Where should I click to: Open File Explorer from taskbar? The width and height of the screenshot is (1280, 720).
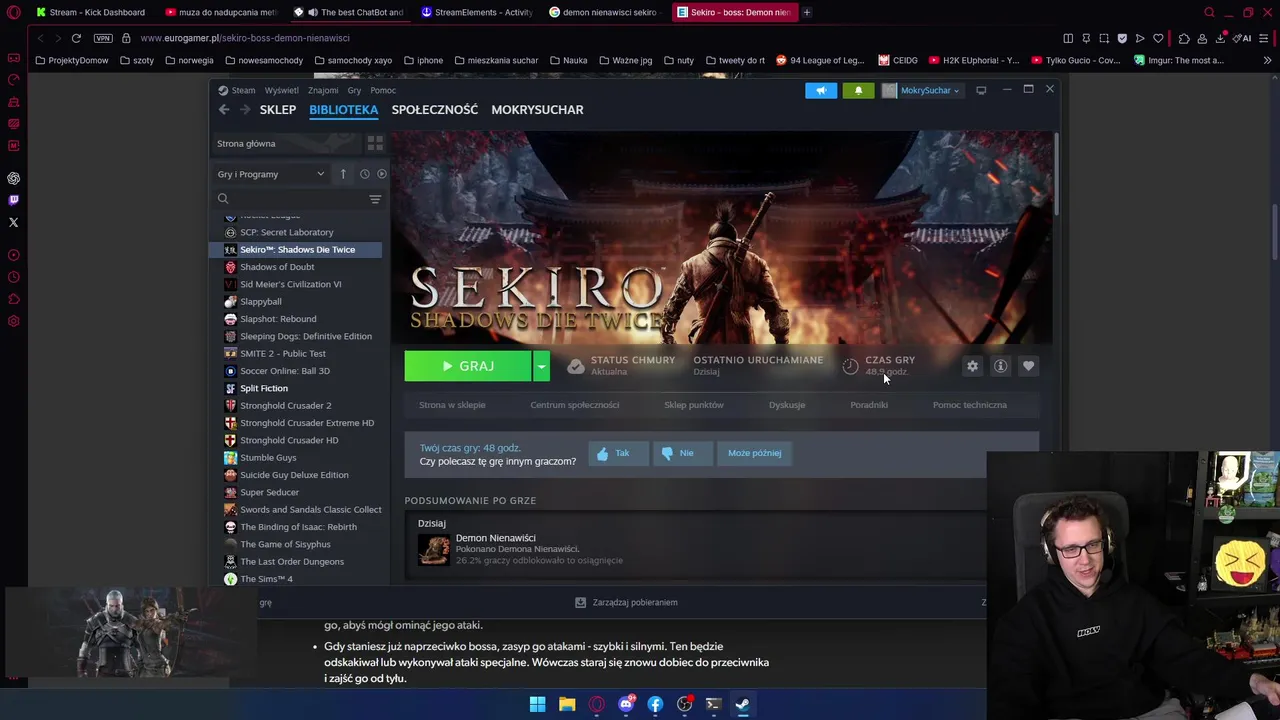click(567, 704)
